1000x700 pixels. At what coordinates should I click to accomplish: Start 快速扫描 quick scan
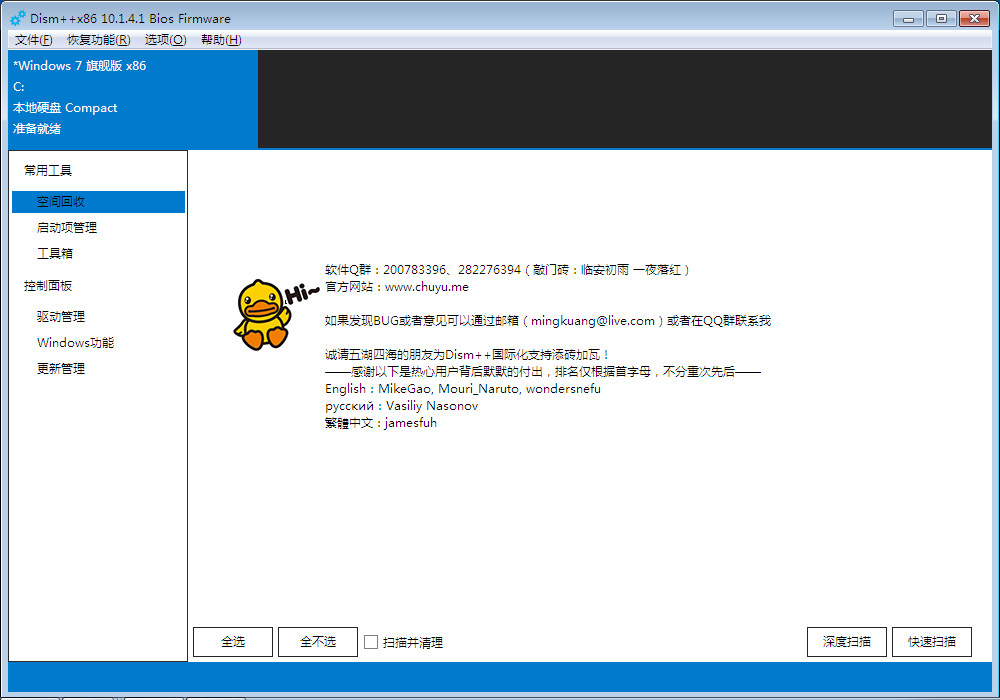932,642
